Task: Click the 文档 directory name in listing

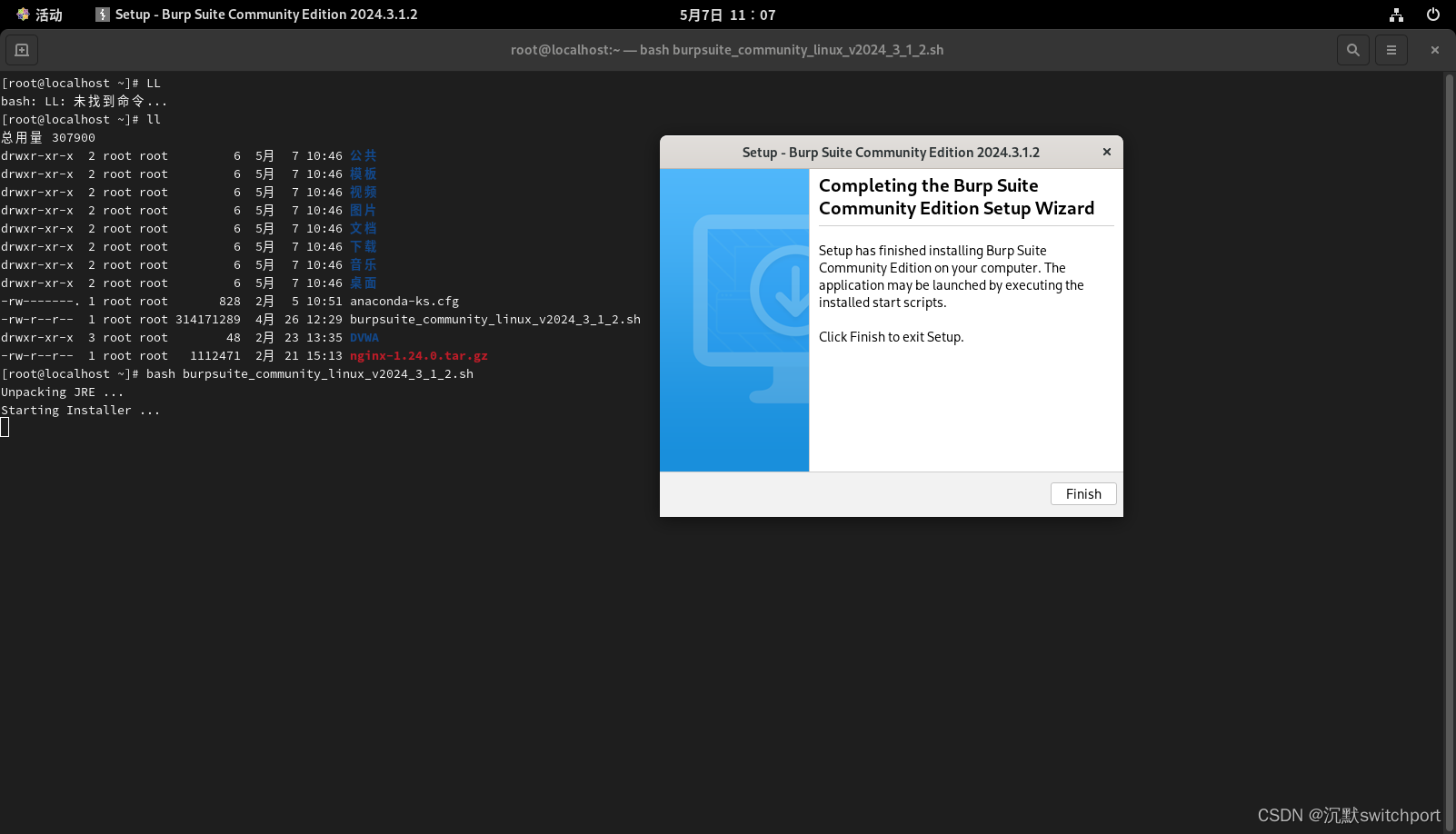Action: [364, 228]
